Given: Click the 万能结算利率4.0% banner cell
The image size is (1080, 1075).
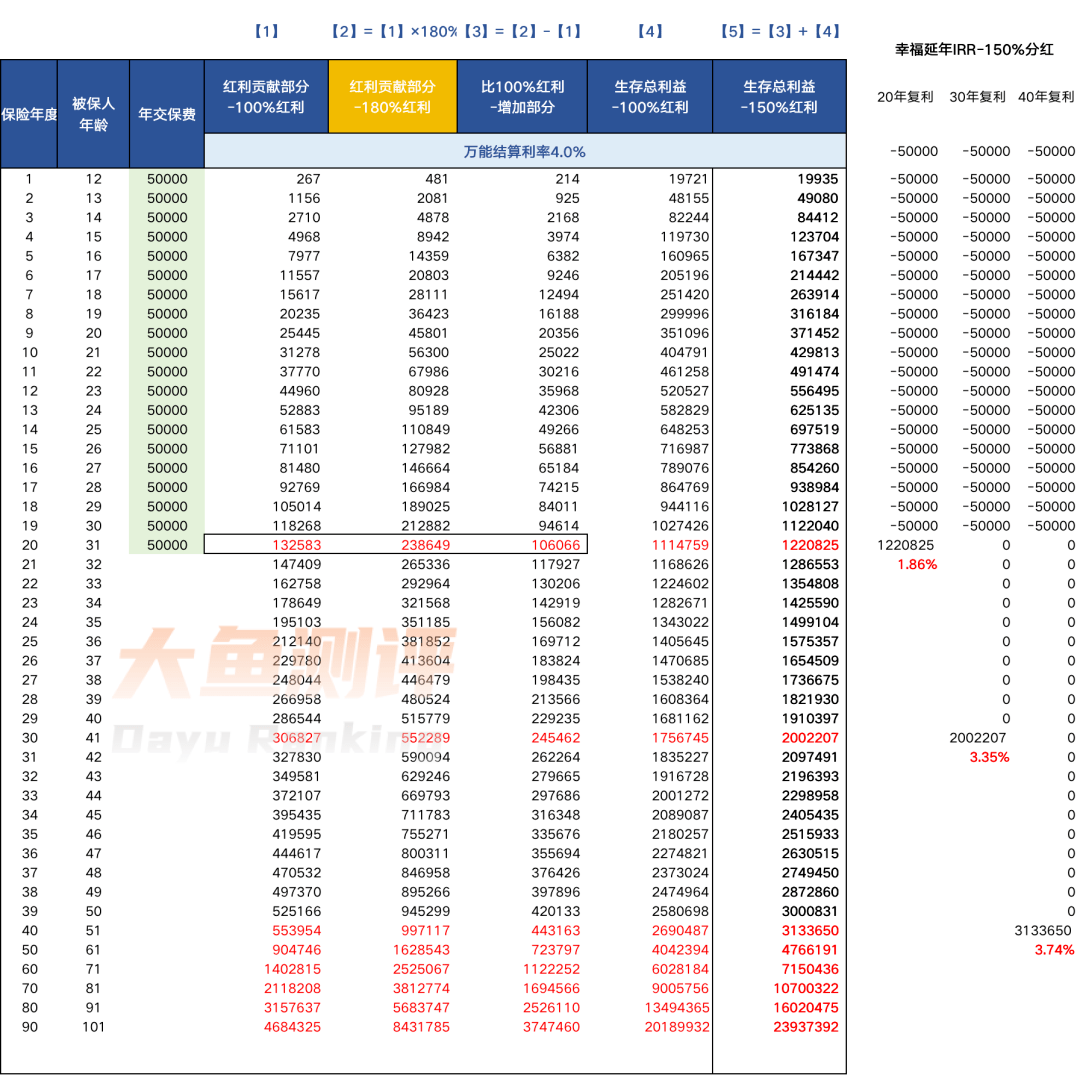Looking at the screenshot, I should pyautogui.click(x=525, y=152).
